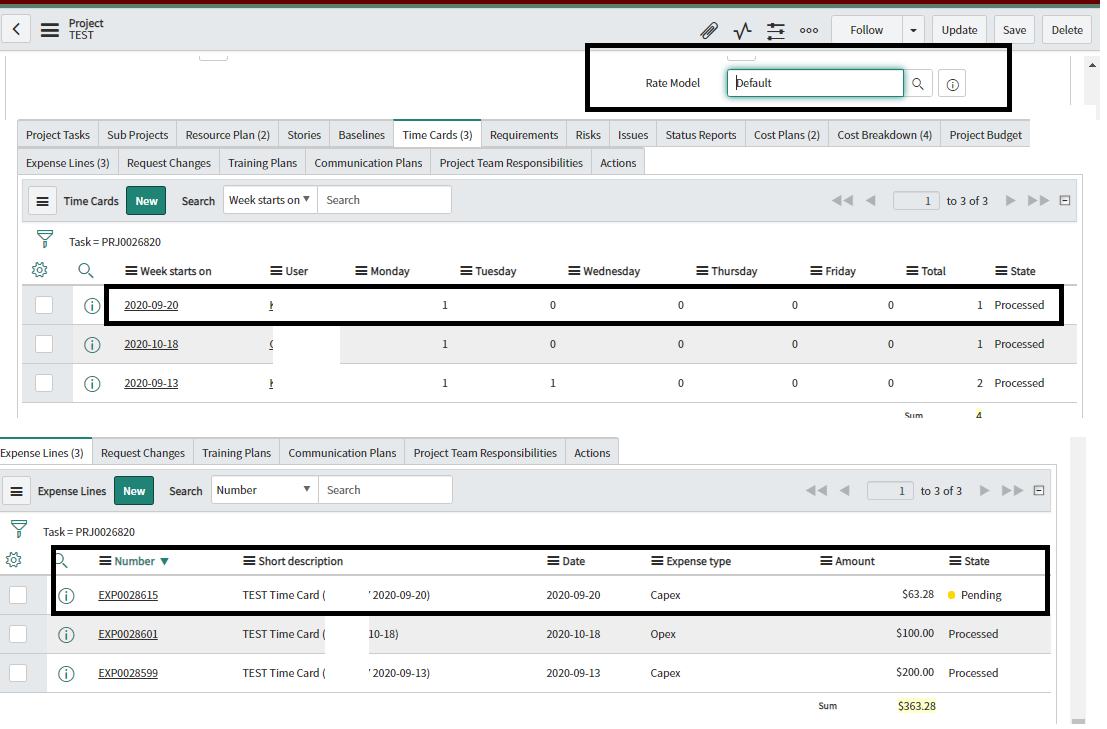Switch to Project Tasks tab

click(58, 135)
